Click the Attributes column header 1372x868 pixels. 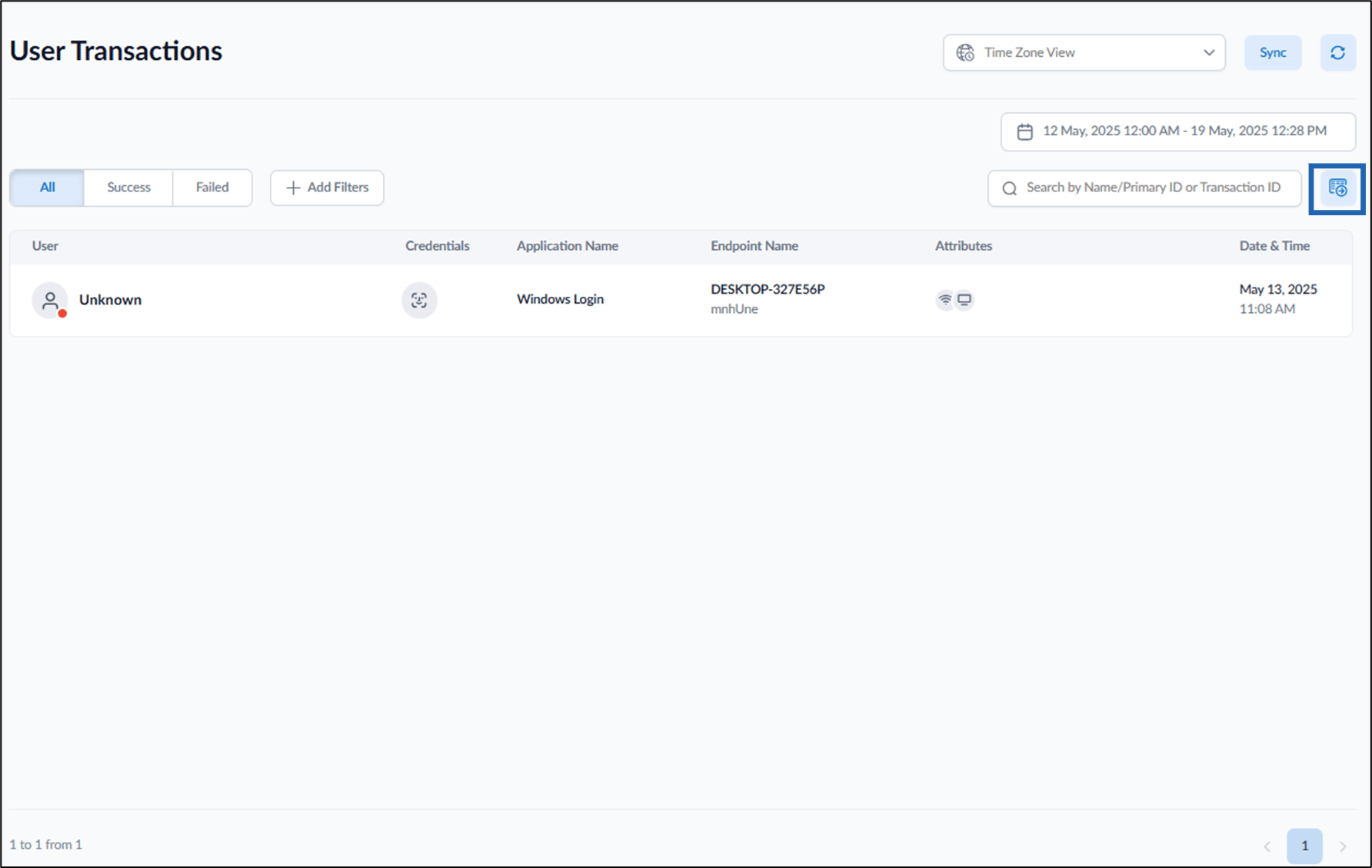[964, 246]
